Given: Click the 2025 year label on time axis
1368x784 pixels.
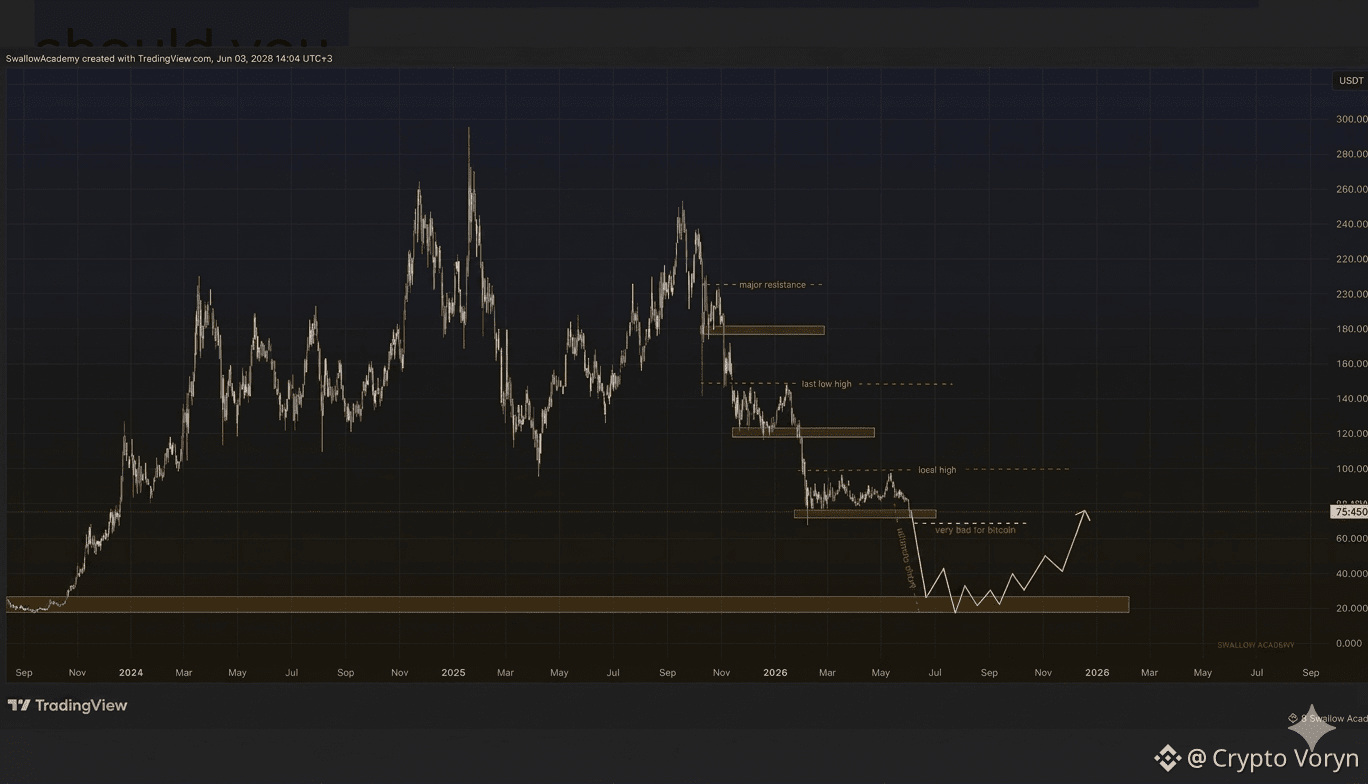Looking at the screenshot, I should click(x=454, y=673).
